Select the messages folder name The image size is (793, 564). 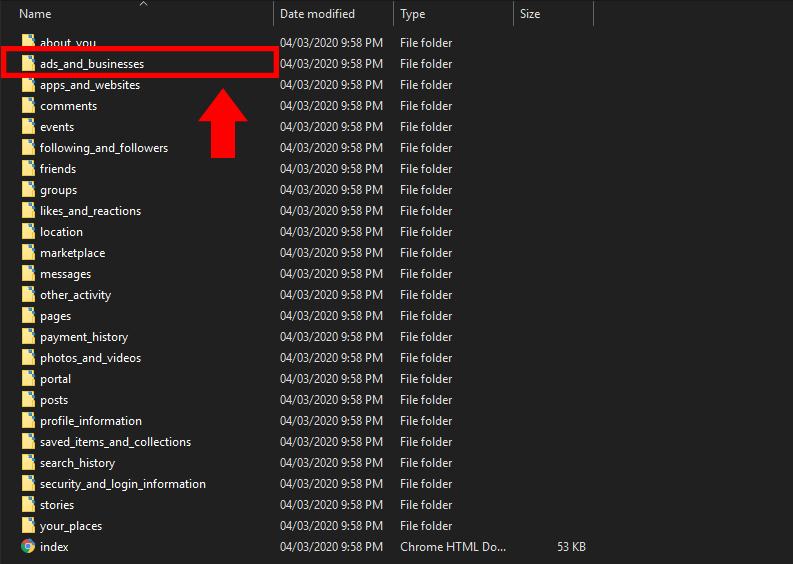click(65, 274)
